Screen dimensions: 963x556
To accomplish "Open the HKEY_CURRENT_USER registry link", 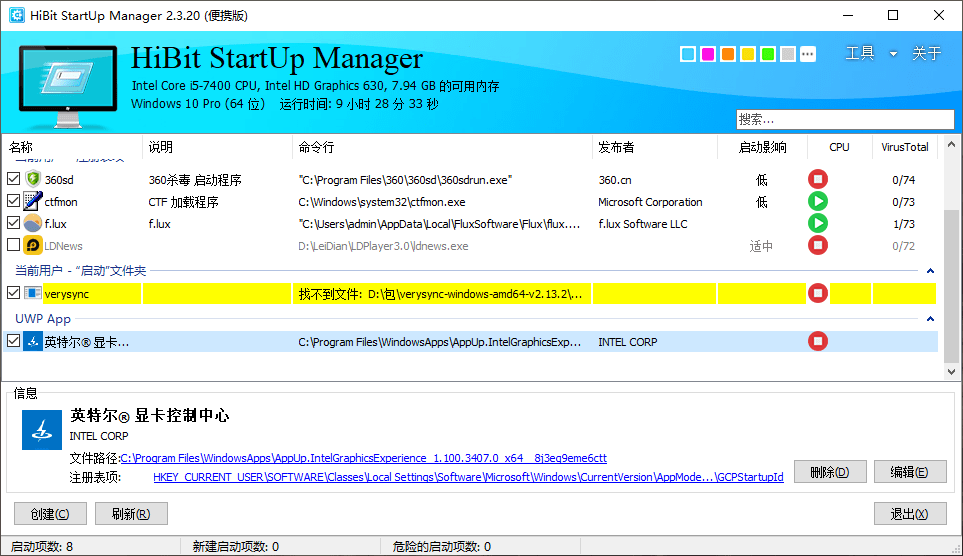I will (x=468, y=477).
